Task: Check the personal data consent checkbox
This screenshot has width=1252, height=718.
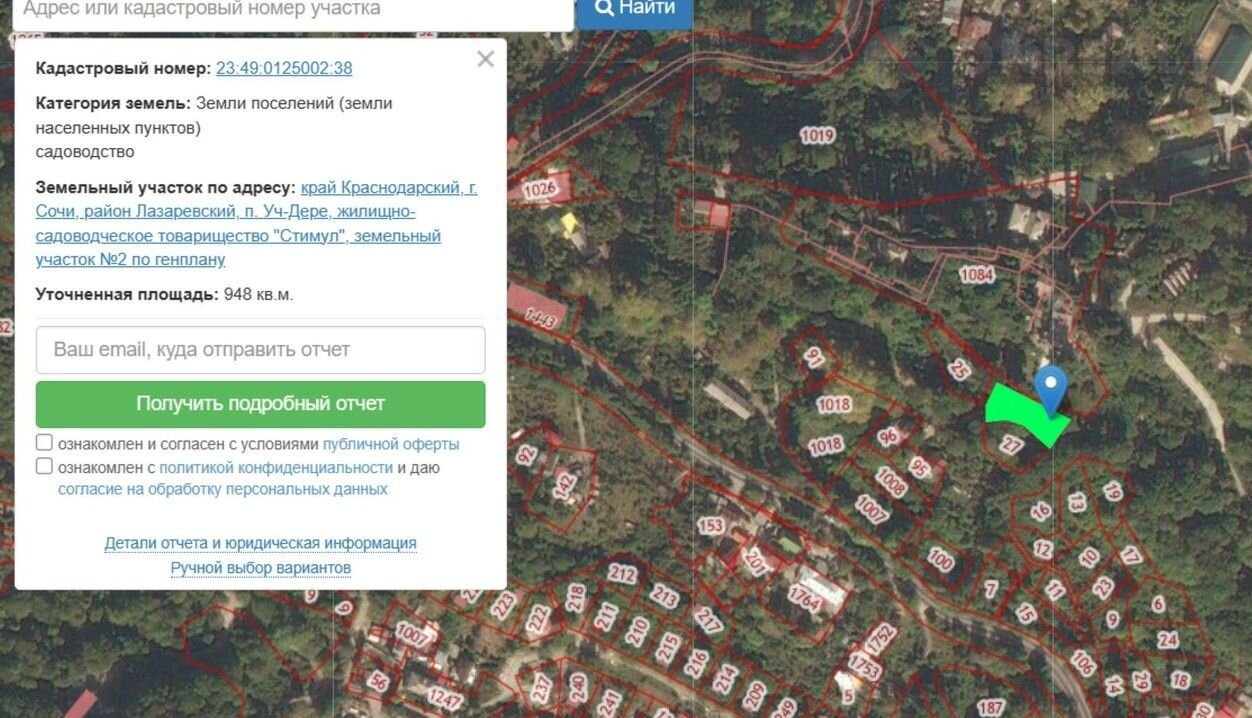Action: pyautogui.click(x=44, y=466)
